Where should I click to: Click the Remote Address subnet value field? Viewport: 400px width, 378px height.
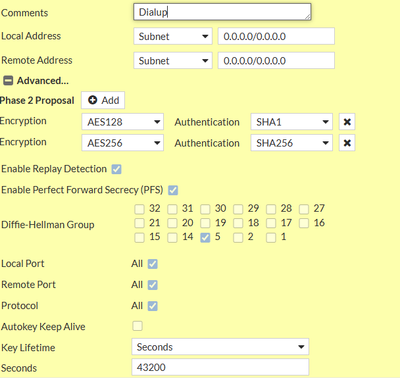276,61
